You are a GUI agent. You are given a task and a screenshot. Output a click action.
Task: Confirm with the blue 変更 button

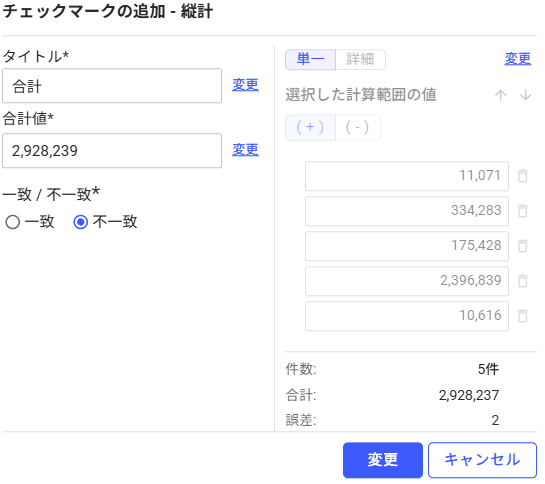point(383,460)
